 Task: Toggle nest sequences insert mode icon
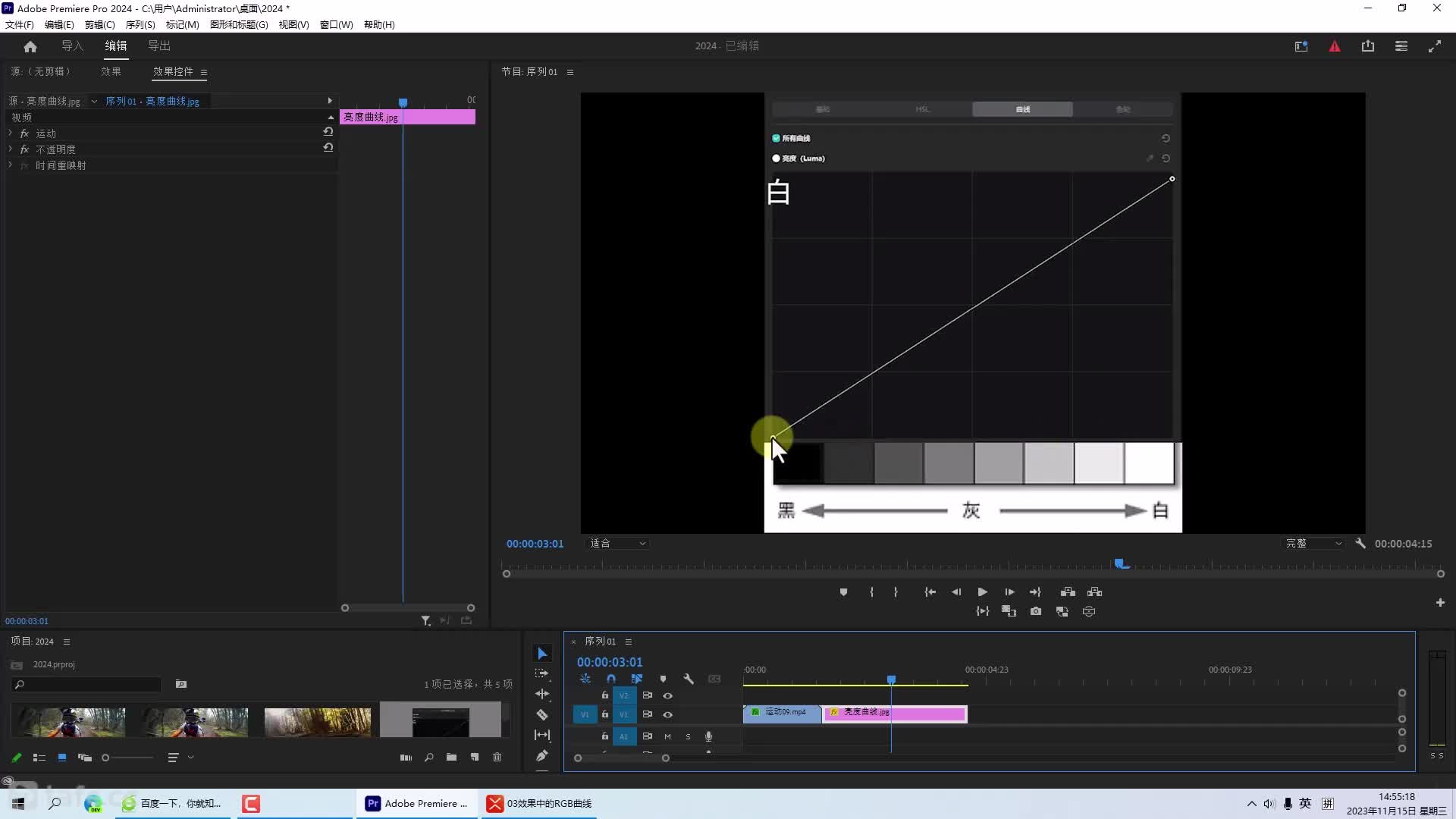tap(585, 679)
